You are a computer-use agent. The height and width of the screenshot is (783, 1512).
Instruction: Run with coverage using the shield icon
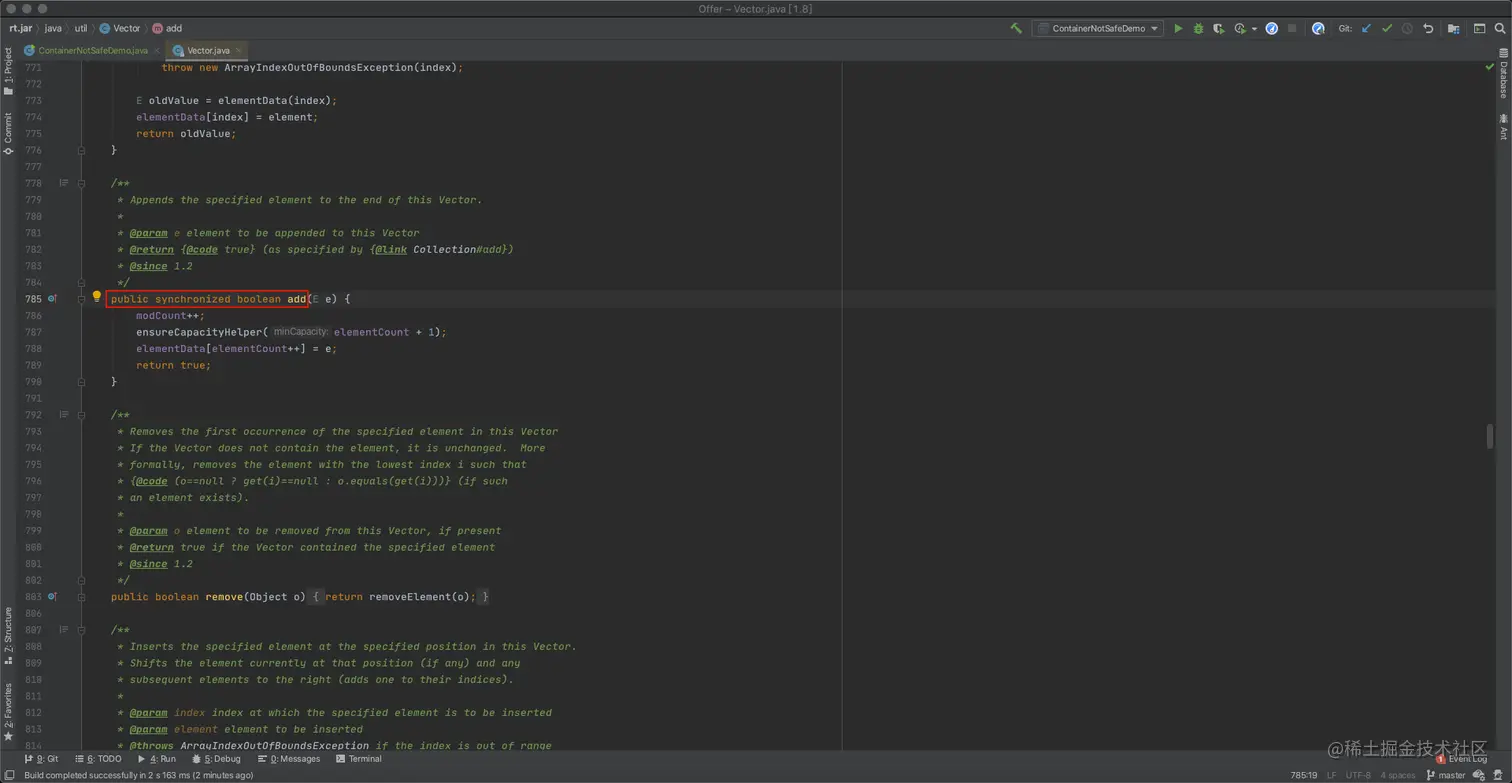point(1218,29)
